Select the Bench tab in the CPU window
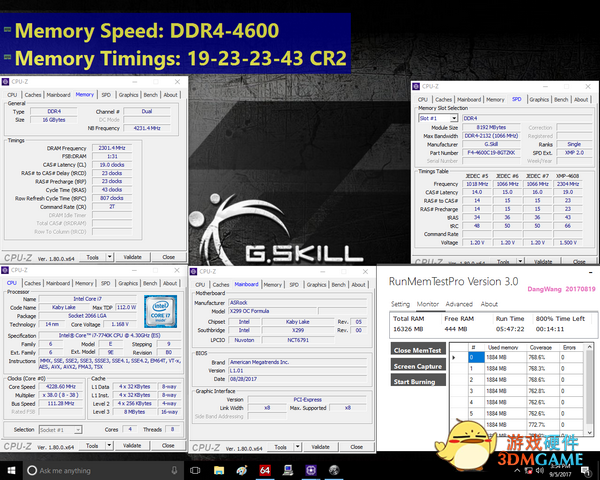 pos(150,283)
